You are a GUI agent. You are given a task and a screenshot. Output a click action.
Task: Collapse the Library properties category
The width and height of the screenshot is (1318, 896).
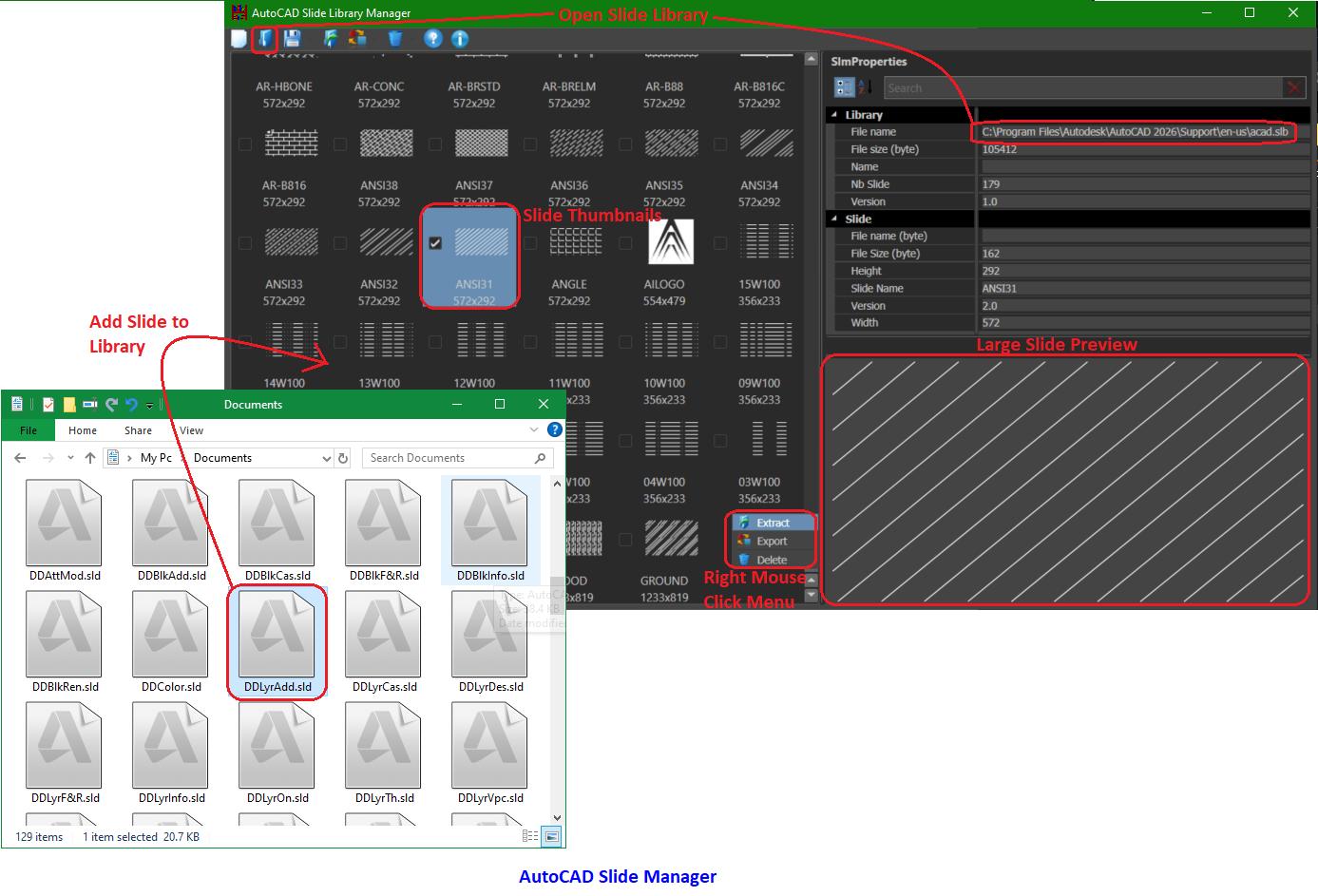(835, 115)
